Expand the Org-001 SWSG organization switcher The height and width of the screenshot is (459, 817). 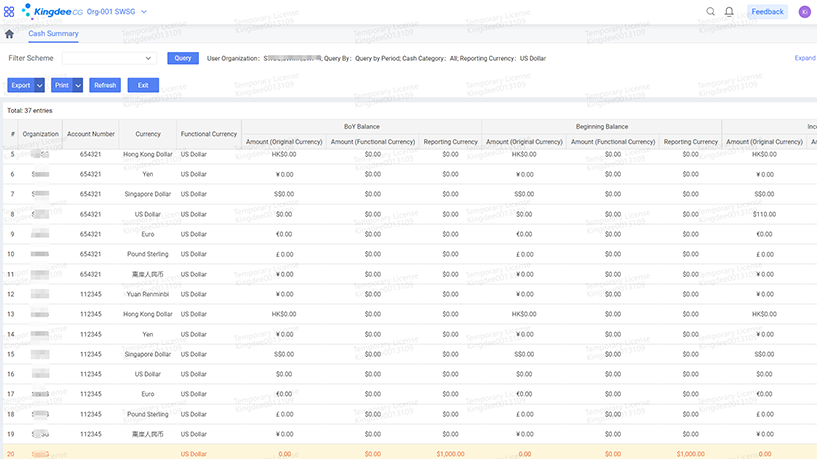click(143, 12)
